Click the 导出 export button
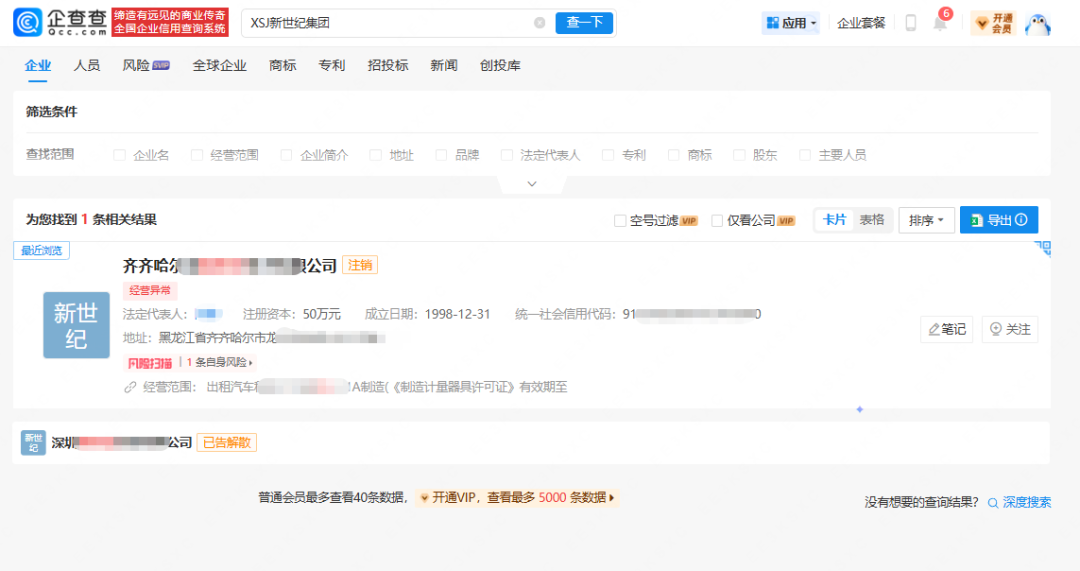1080x571 pixels. pyautogui.click(x=999, y=220)
